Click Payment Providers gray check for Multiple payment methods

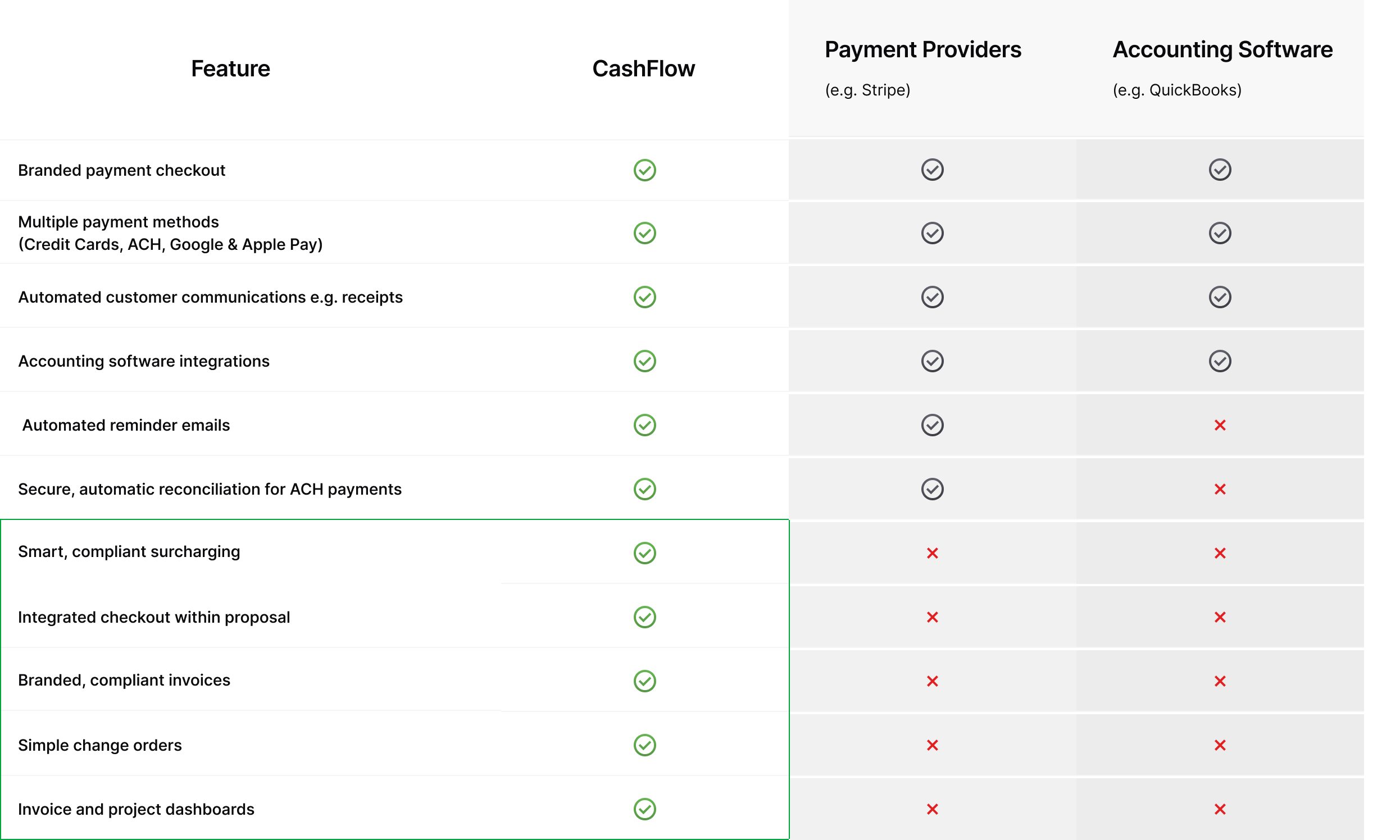tap(932, 233)
